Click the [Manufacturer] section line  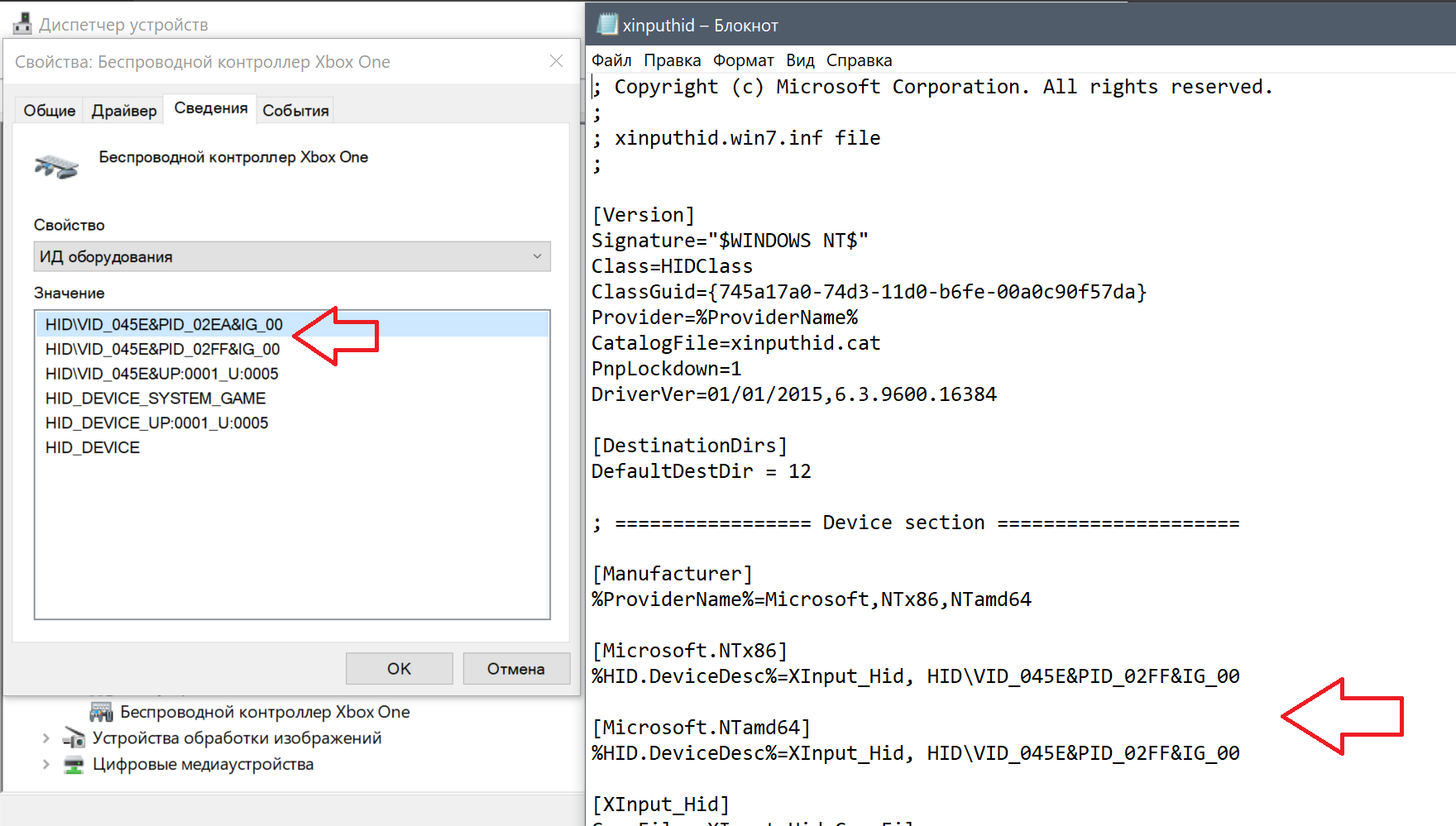[673, 574]
